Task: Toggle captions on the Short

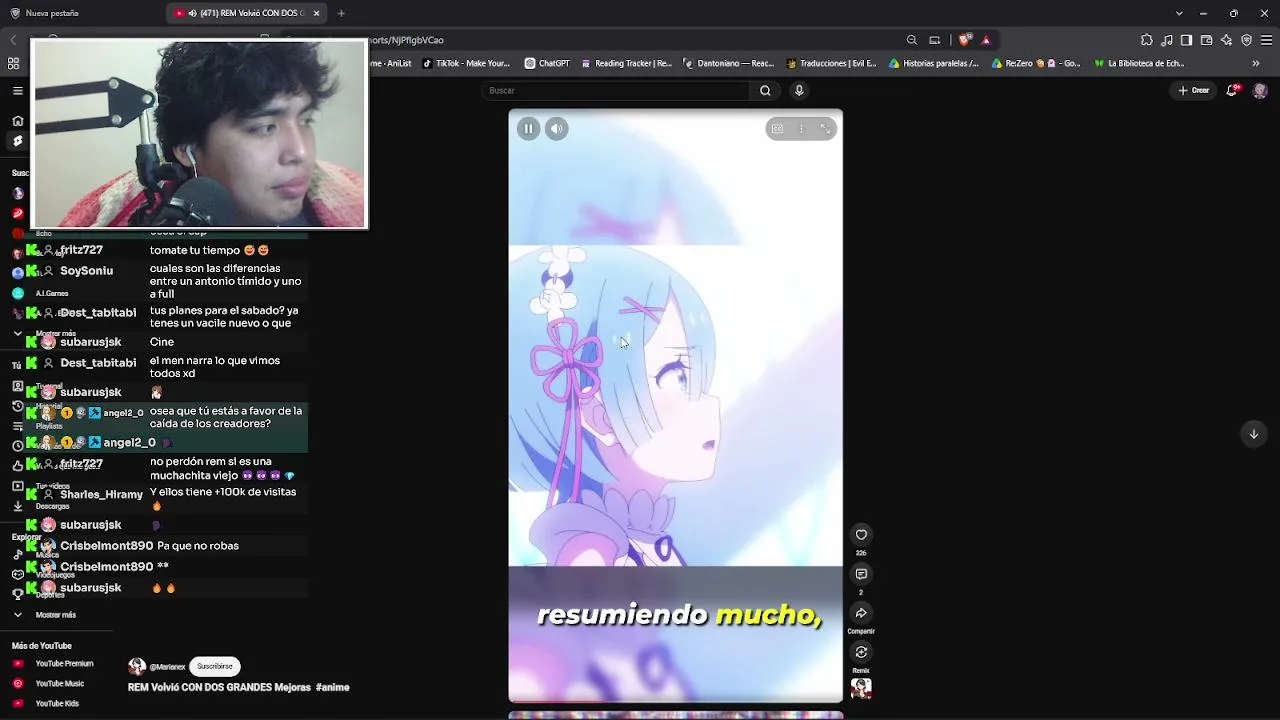Action: (x=777, y=129)
